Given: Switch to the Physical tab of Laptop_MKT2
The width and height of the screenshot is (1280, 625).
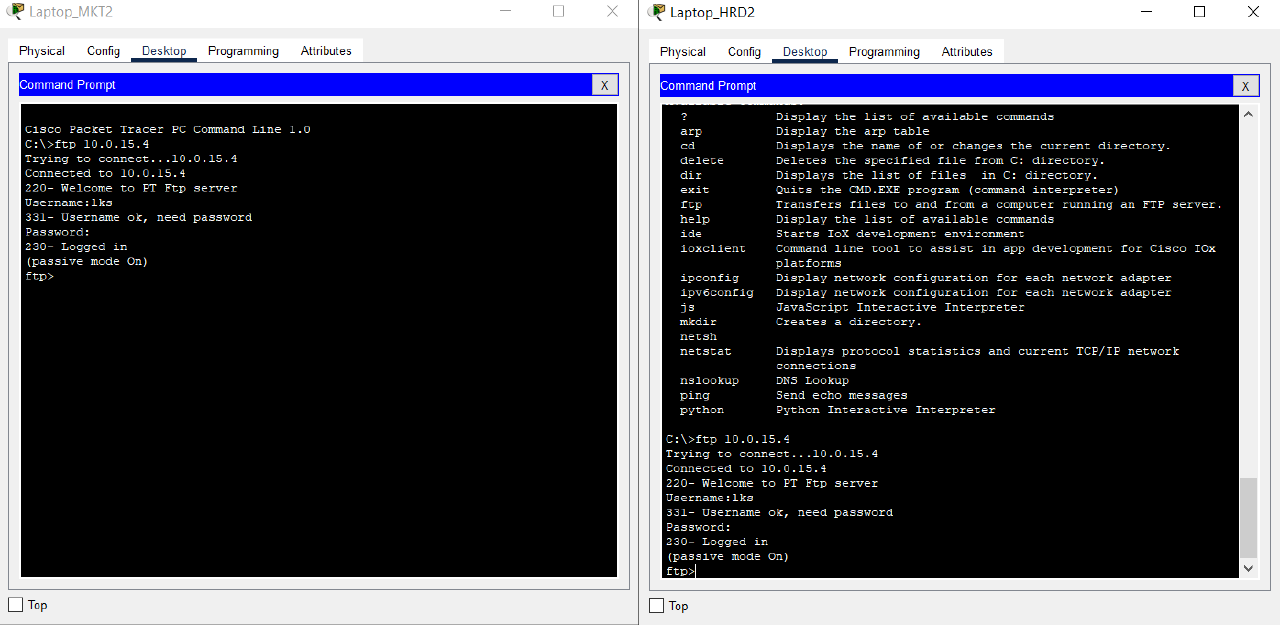Looking at the screenshot, I should coord(41,50).
